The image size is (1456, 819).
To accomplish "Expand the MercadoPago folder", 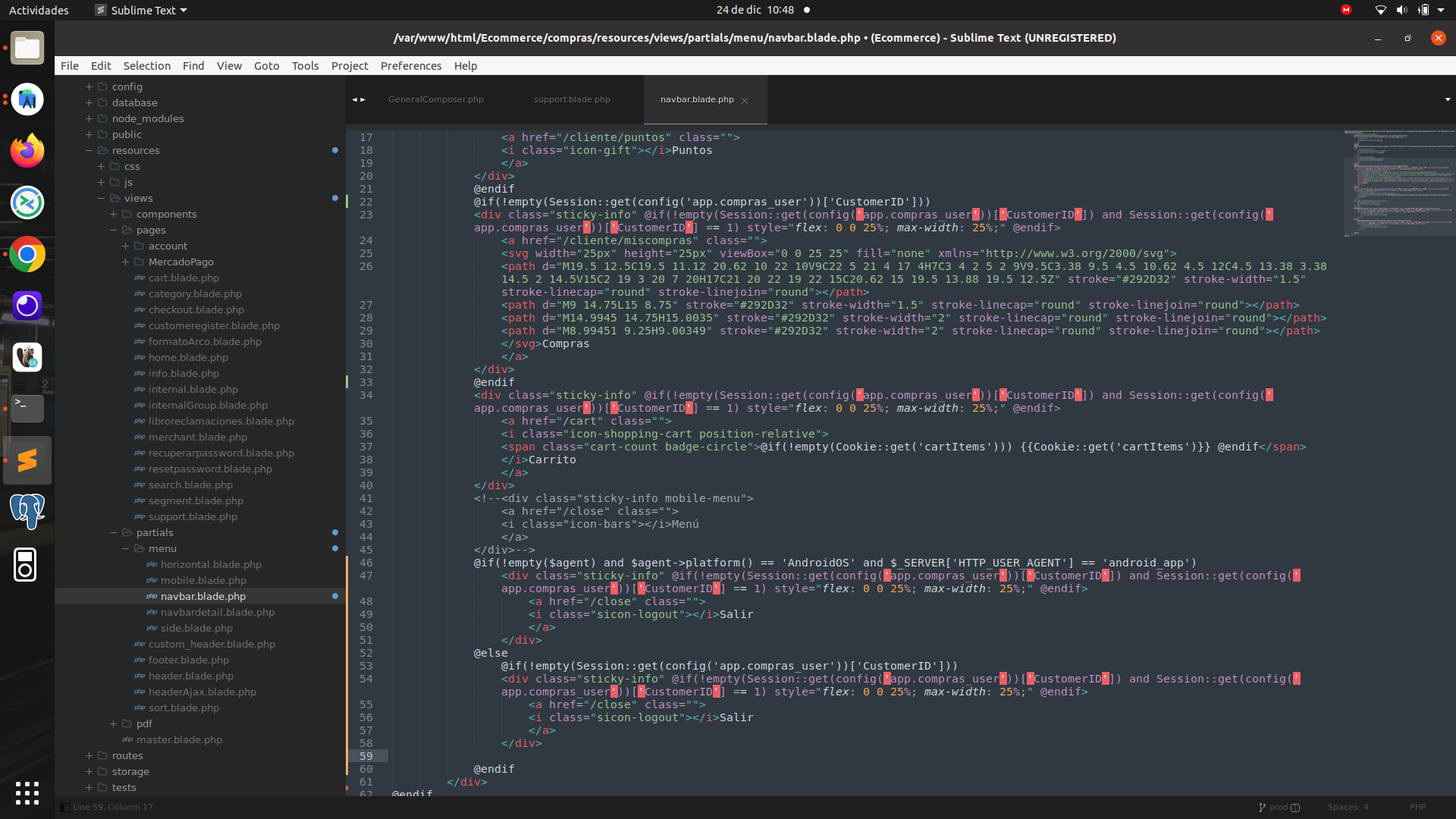I will [125, 262].
